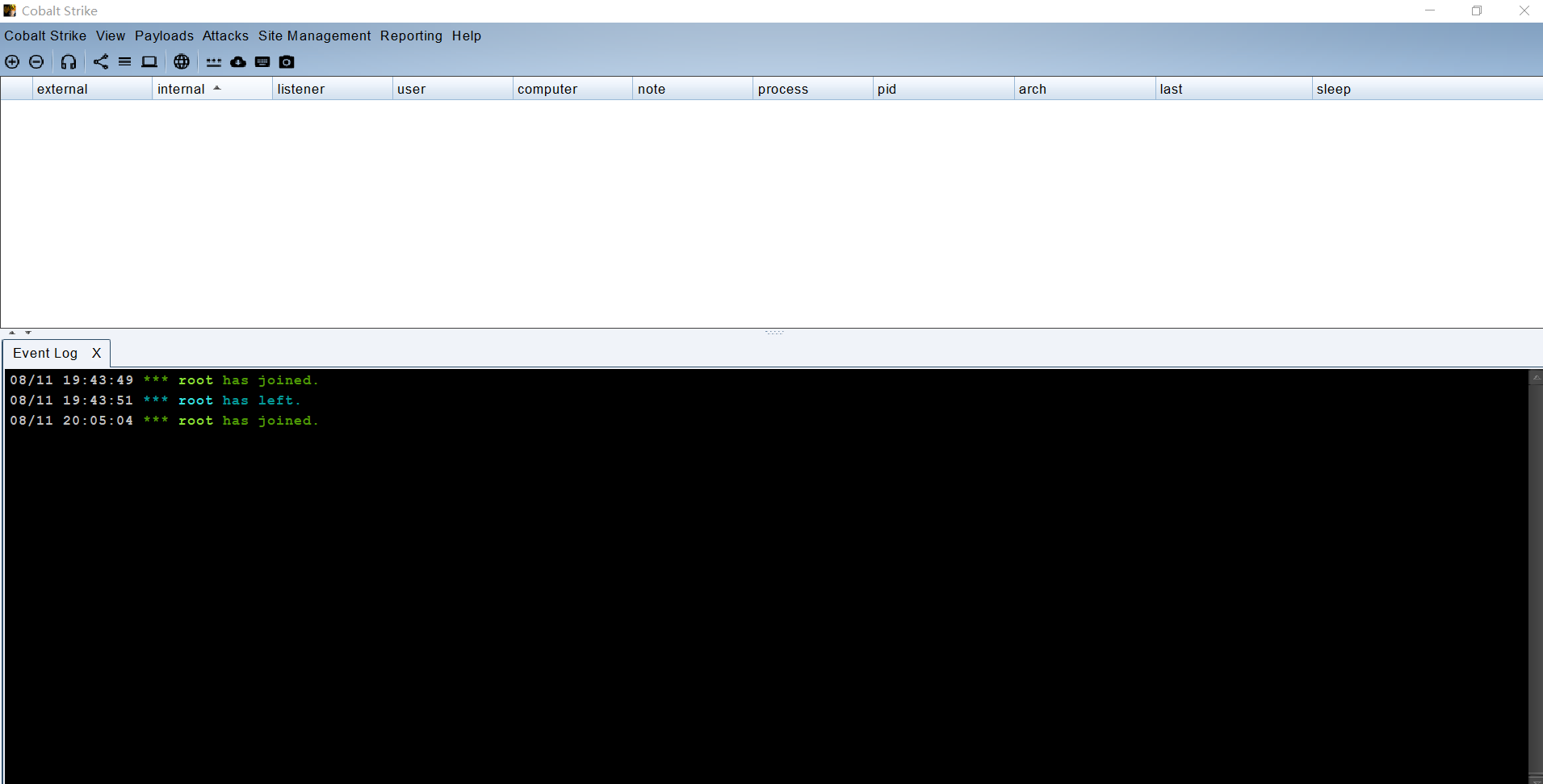This screenshot has height=784, width=1543.
Task: Show credentials using the asterisks icon
Action: click(x=214, y=62)
